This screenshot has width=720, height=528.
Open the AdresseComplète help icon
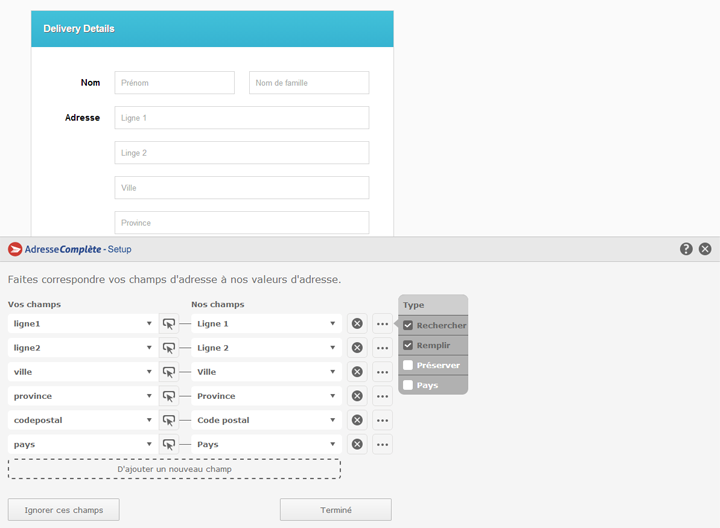pos(686,249)
